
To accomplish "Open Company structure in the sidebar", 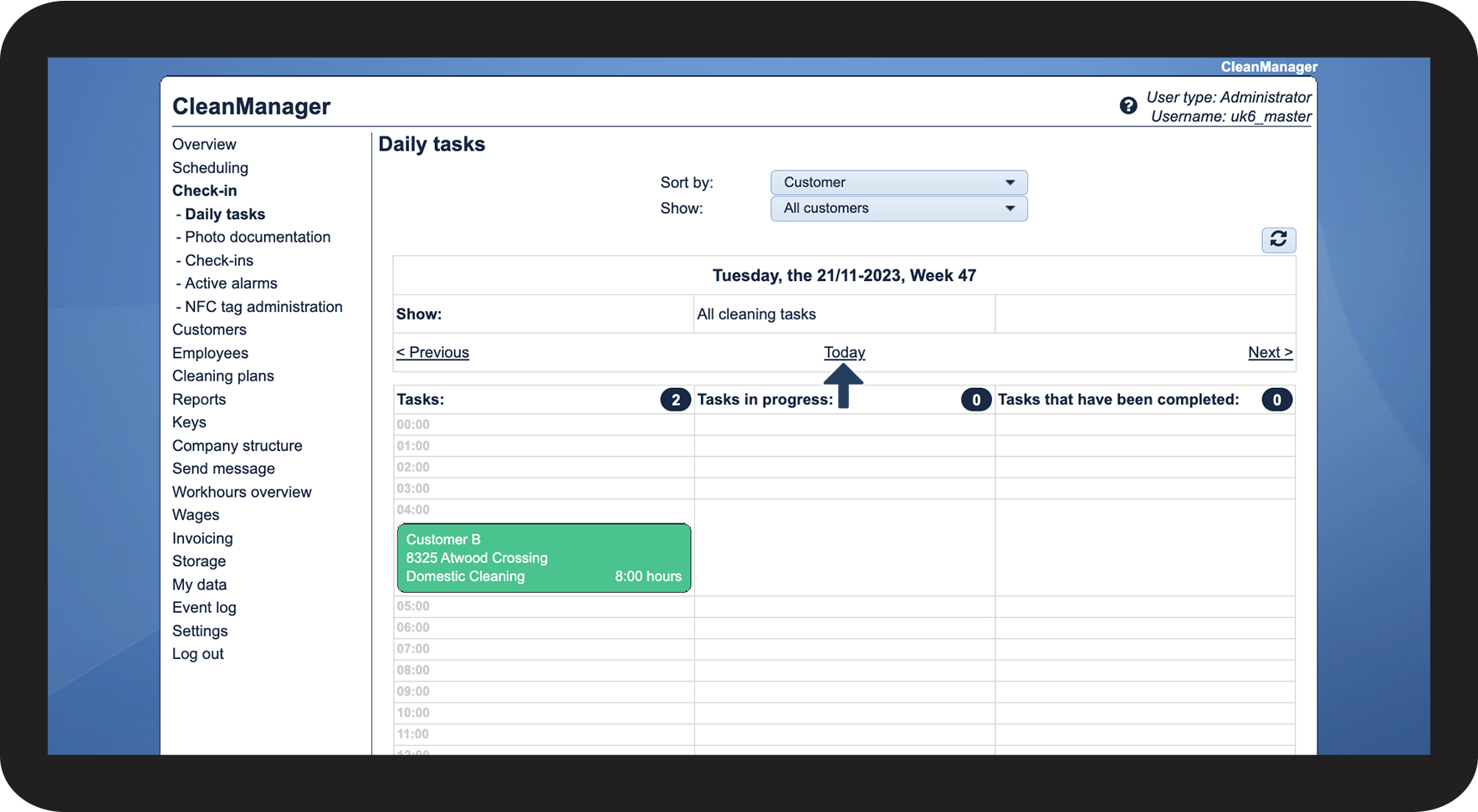I will (237, 446).
